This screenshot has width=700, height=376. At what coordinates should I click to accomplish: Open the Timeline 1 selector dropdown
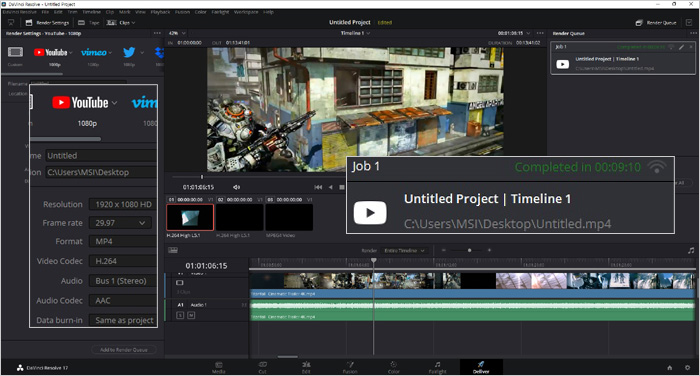click(x=356, y=33)
